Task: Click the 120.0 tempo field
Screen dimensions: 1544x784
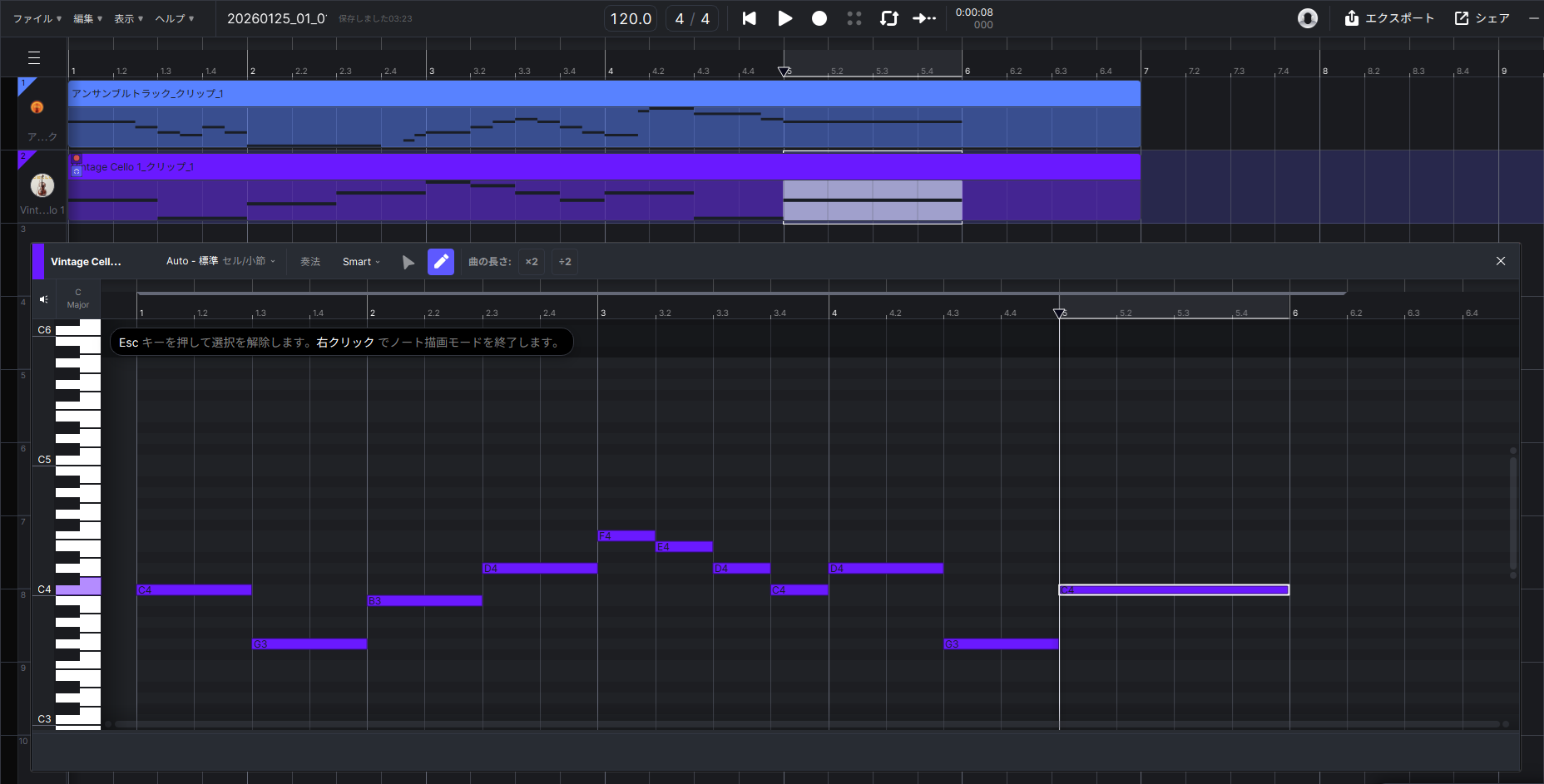Action: click(631, 18)
